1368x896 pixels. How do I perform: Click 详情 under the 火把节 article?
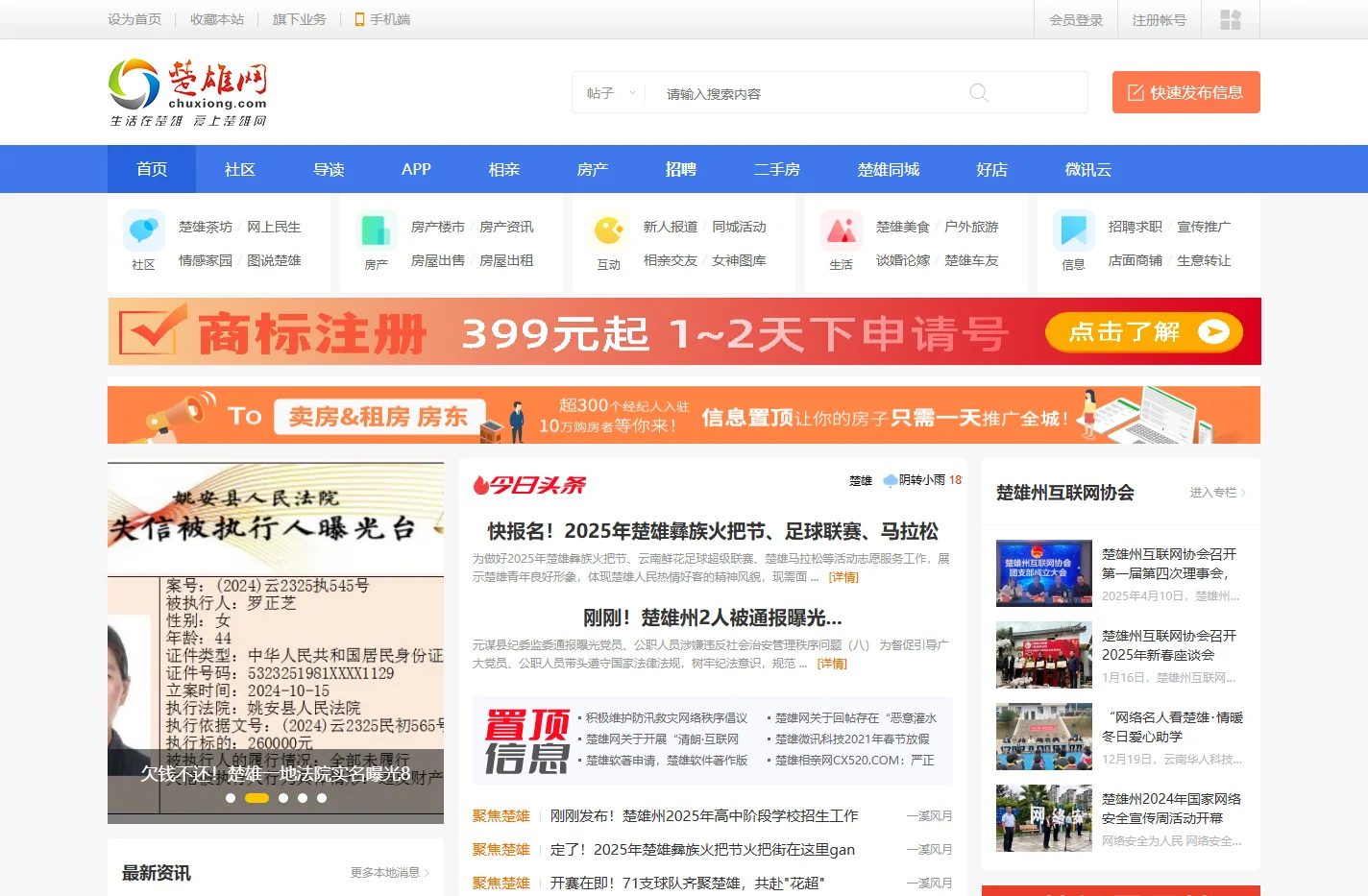coord(844,577)
